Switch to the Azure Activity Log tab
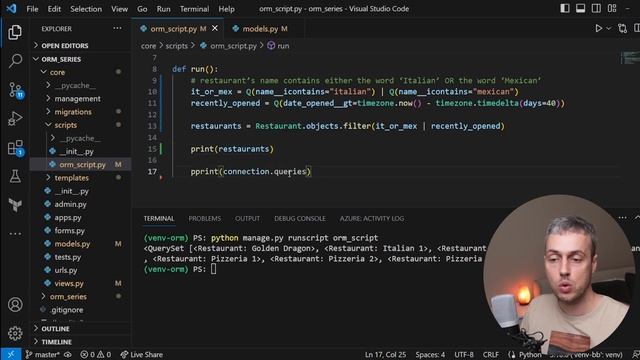This screenshot has width=640, height=360. pyautogui.click(x=372, y=218)
